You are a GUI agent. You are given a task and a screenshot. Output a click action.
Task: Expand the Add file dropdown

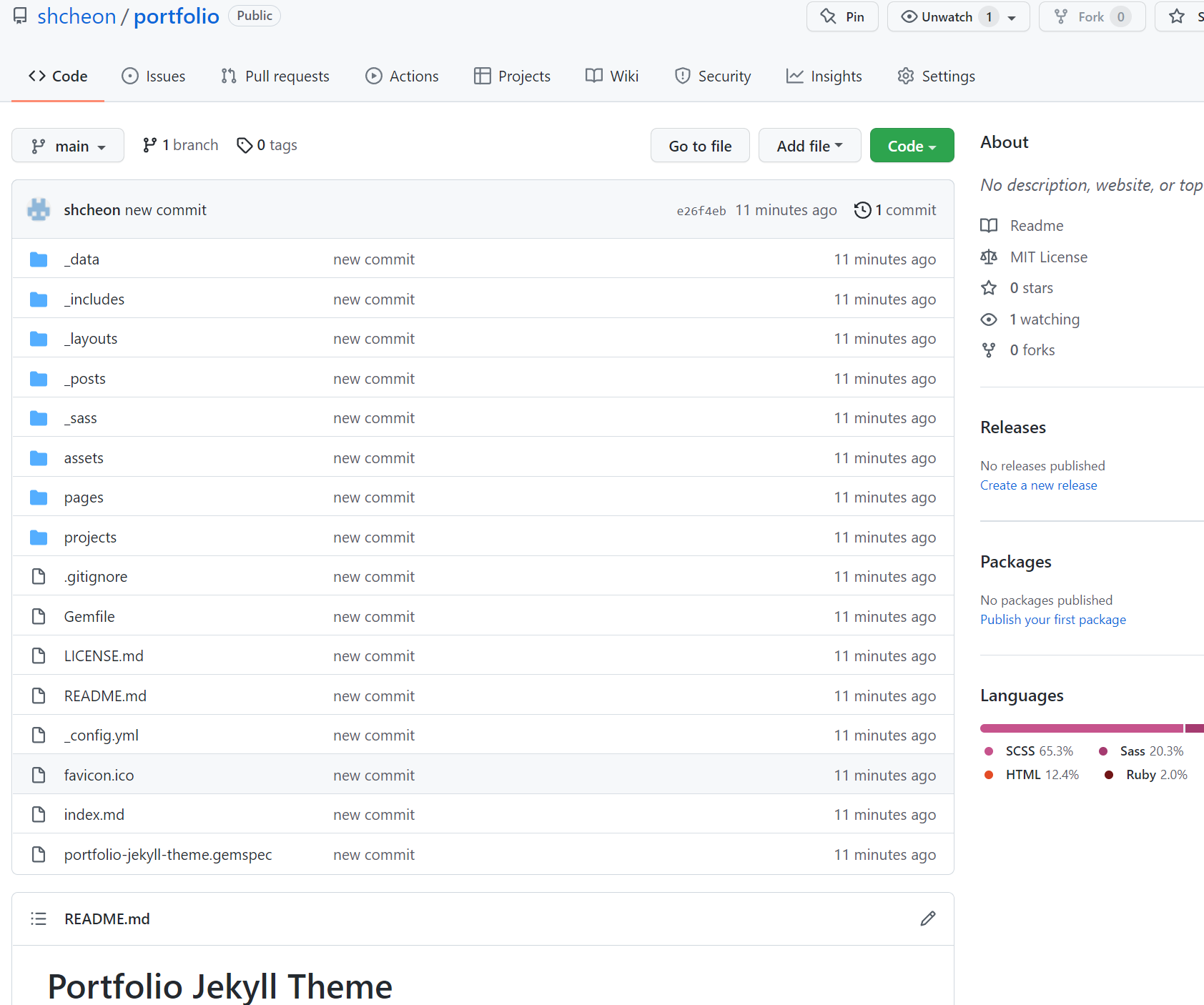click(x=809, y=145)
